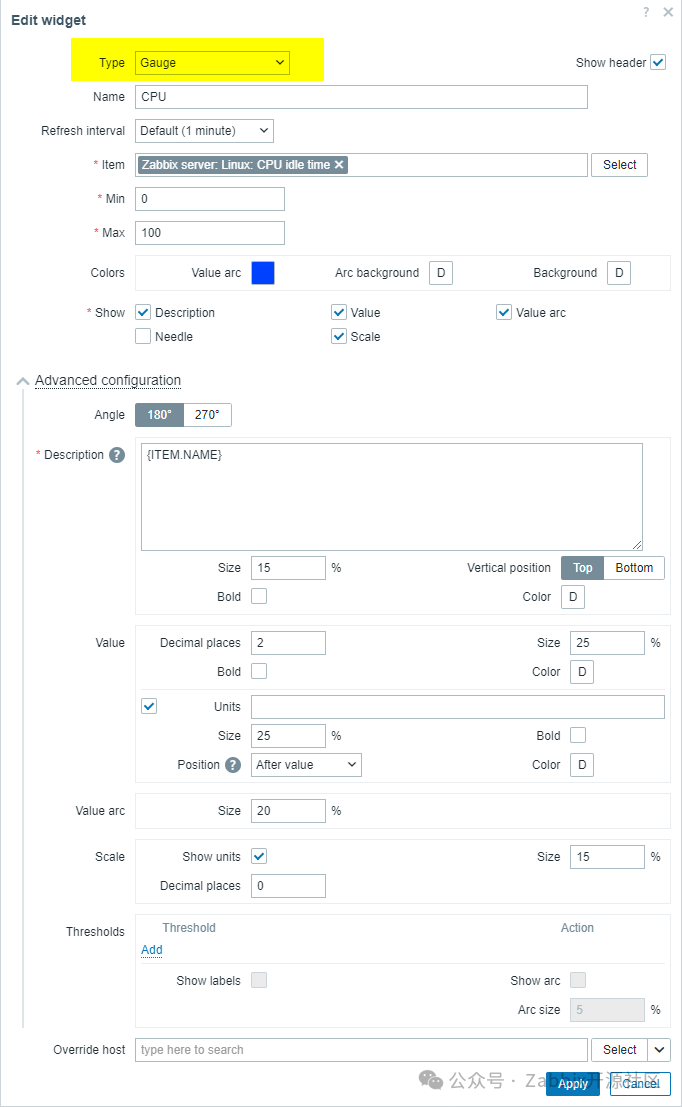682x1107 pixels.
Task: Open Units Position dropdown After value
Action: point(306,765)
